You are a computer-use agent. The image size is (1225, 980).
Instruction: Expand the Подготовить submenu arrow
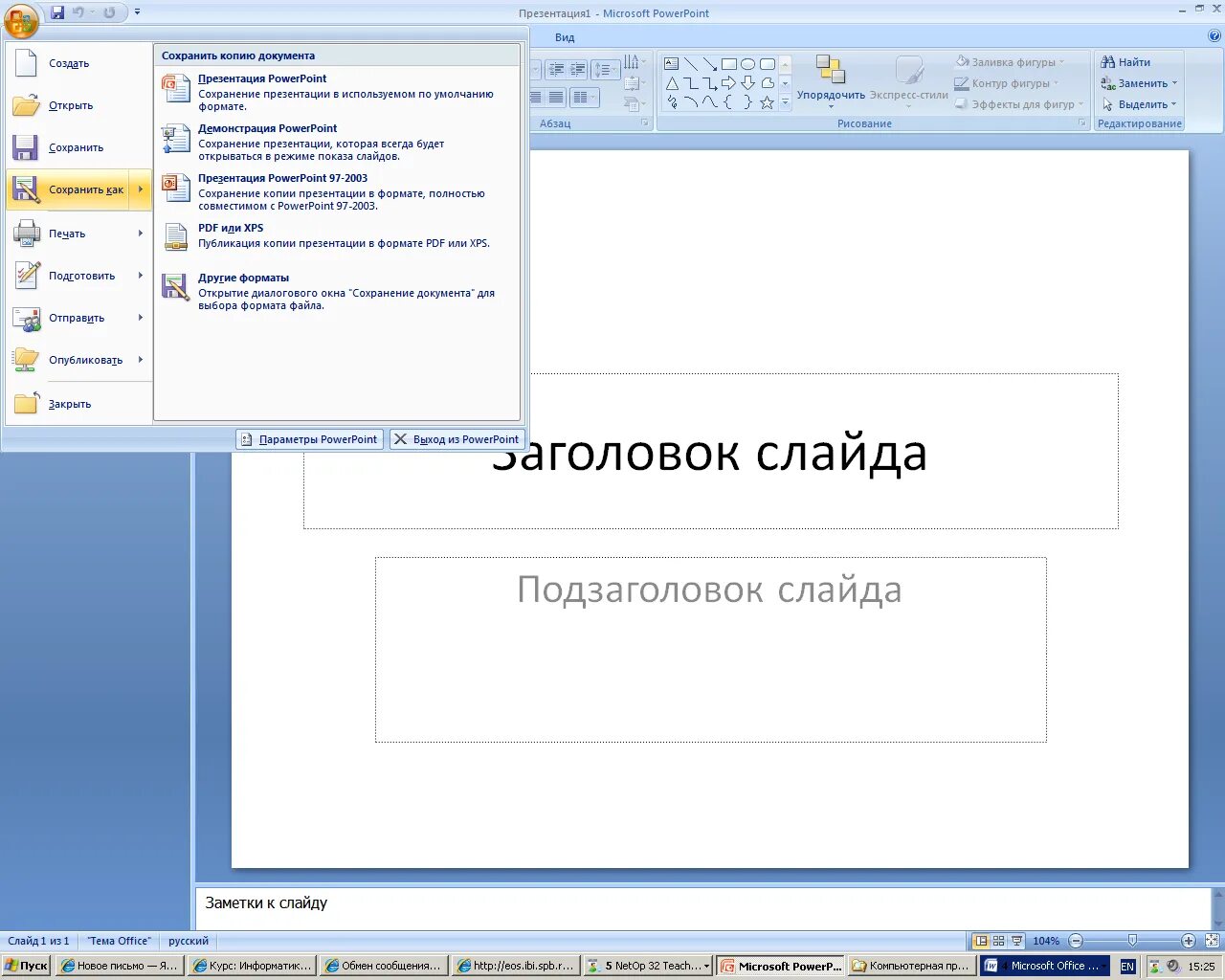click(141, 276)
